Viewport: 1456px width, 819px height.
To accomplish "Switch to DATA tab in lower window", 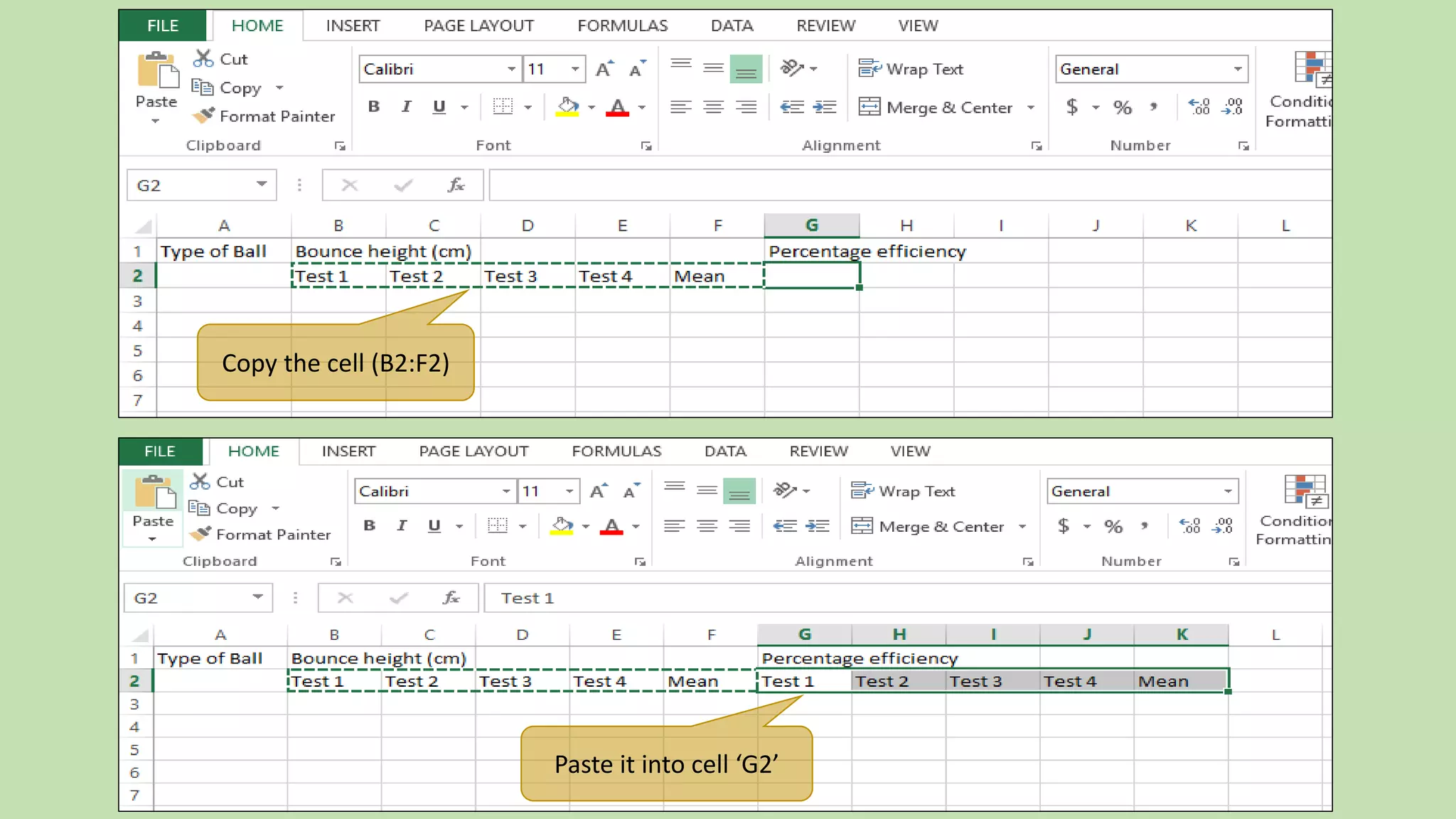I will pos(725,451).
